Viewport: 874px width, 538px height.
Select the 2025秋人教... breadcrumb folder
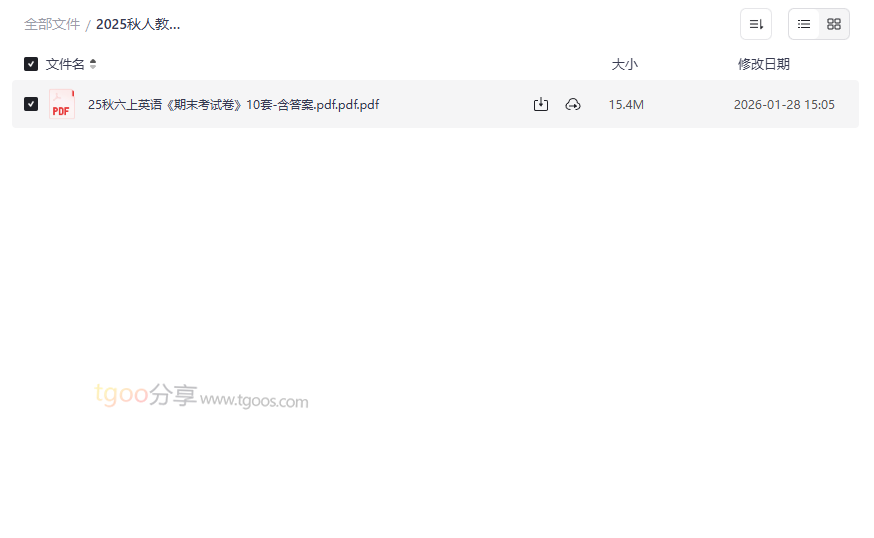pos(138,25)
